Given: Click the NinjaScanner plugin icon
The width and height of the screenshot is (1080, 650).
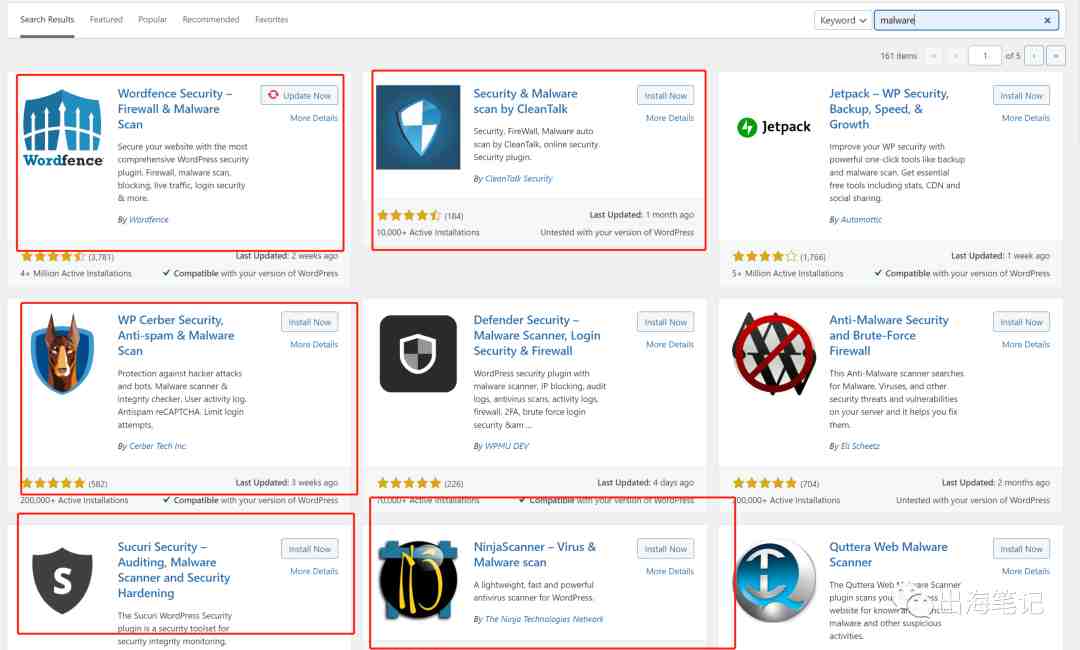Looking at the screenshot, I should (418, 579).
